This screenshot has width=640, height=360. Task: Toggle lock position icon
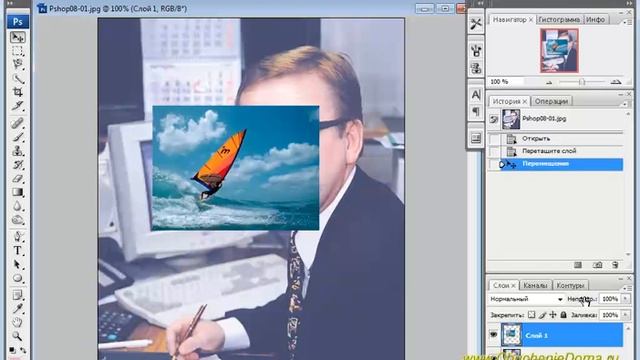point(553,315)
